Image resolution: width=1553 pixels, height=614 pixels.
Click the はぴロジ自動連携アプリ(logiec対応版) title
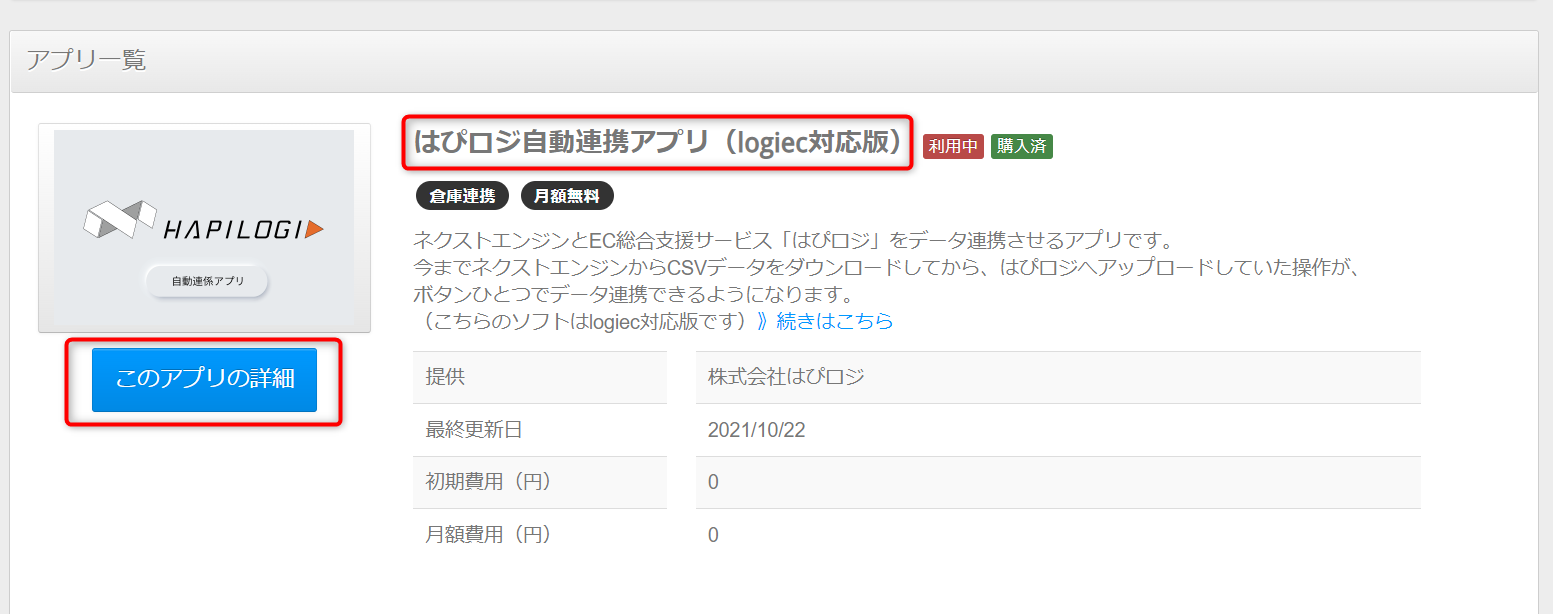658,143
